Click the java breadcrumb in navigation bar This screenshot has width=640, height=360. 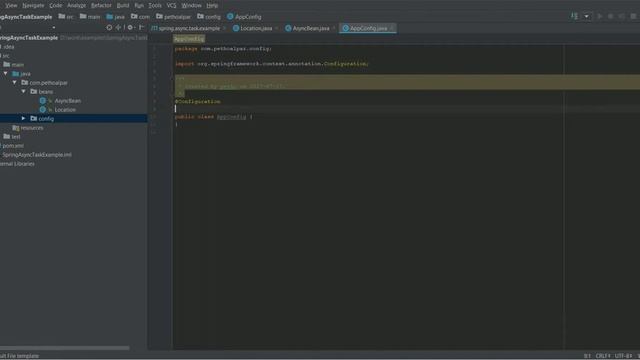116,17
